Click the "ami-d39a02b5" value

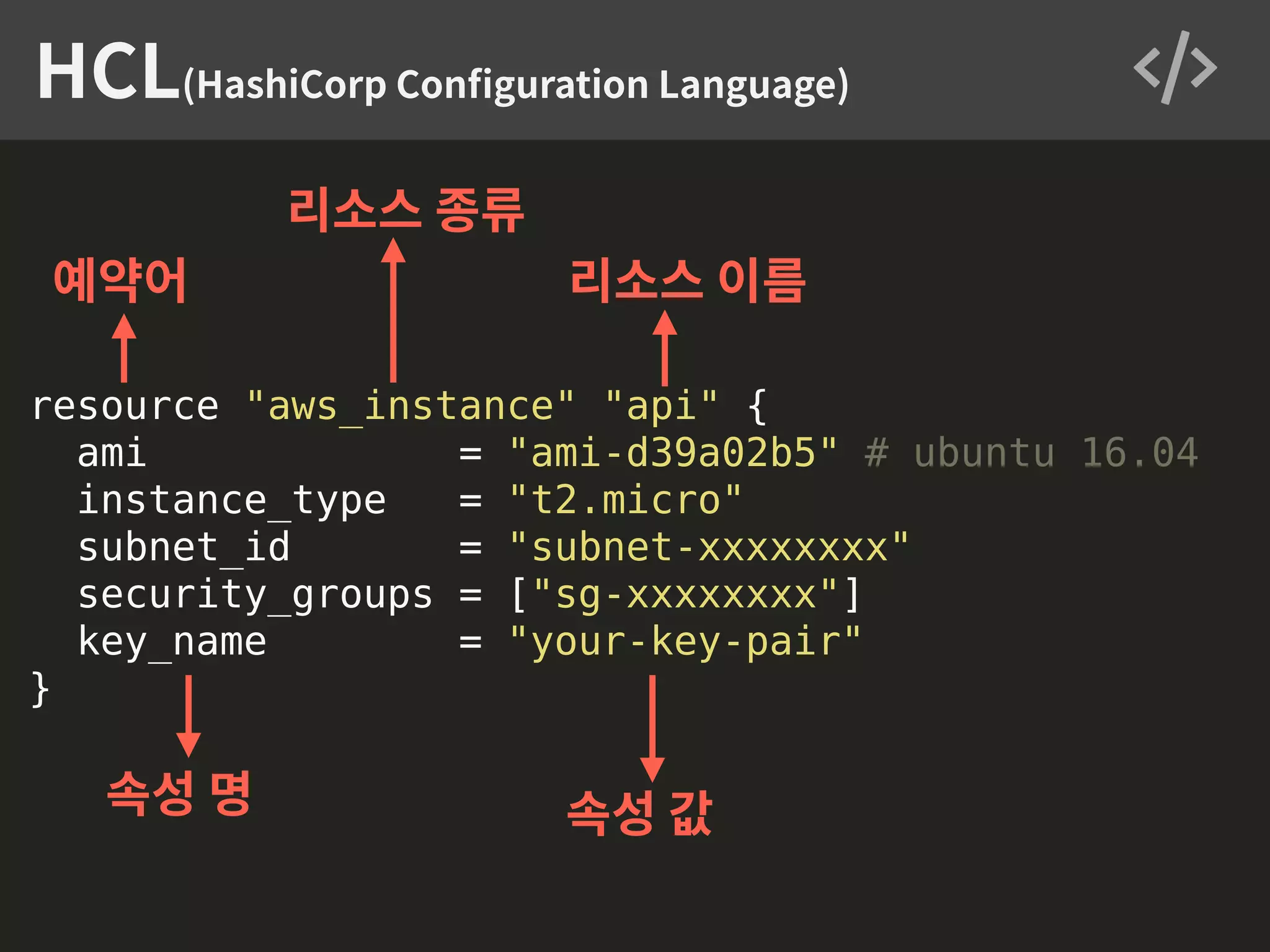tap(673, 452)
